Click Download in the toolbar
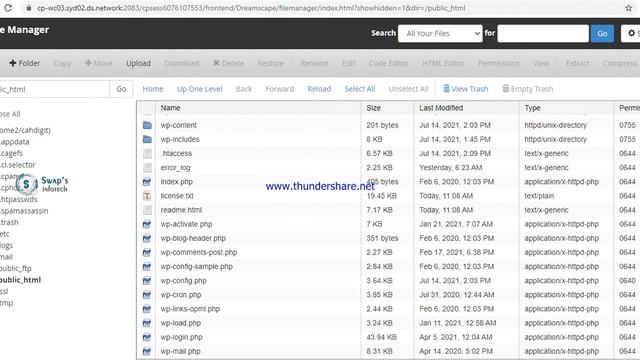The height and width of the screenshot is (360, 640). (x=182, y=63)
